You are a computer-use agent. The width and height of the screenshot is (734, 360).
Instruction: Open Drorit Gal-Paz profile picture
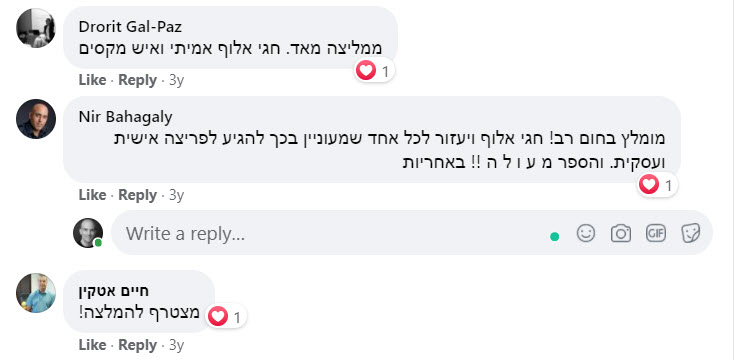[36, 28]
